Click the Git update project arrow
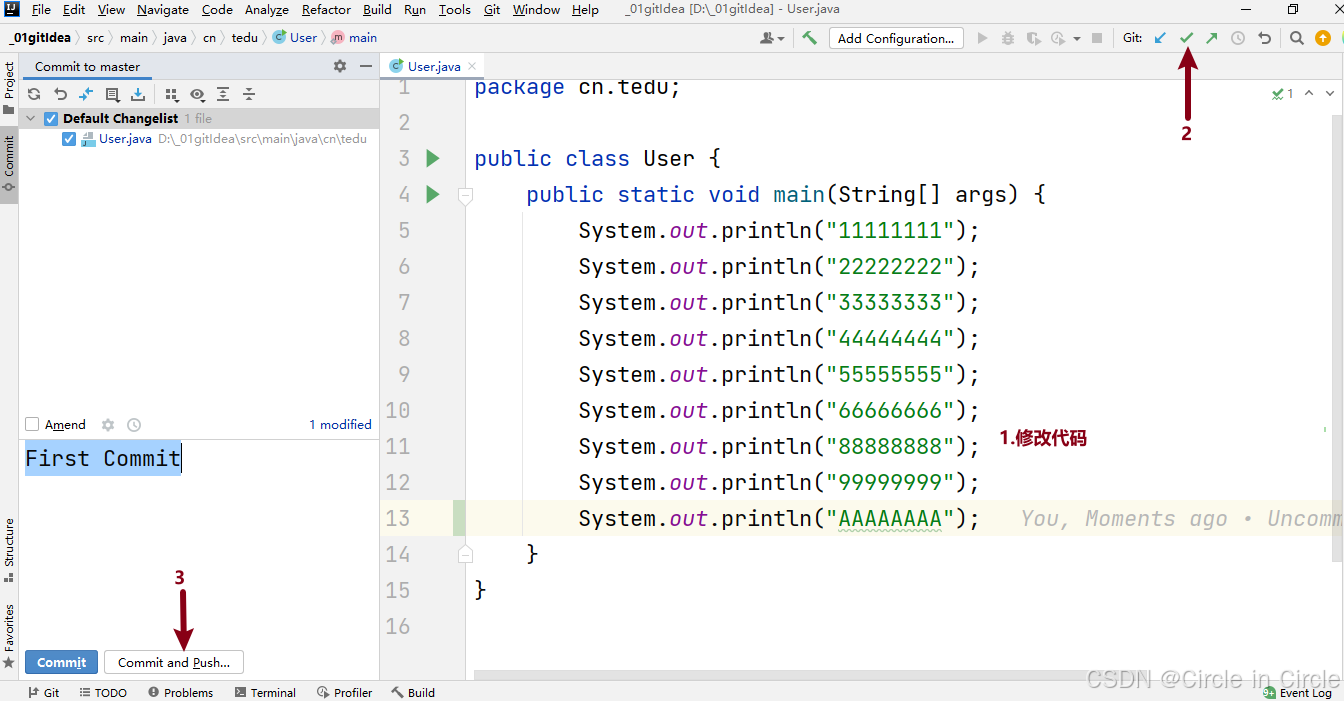The image size is (1344, 701). (1160, 38)
